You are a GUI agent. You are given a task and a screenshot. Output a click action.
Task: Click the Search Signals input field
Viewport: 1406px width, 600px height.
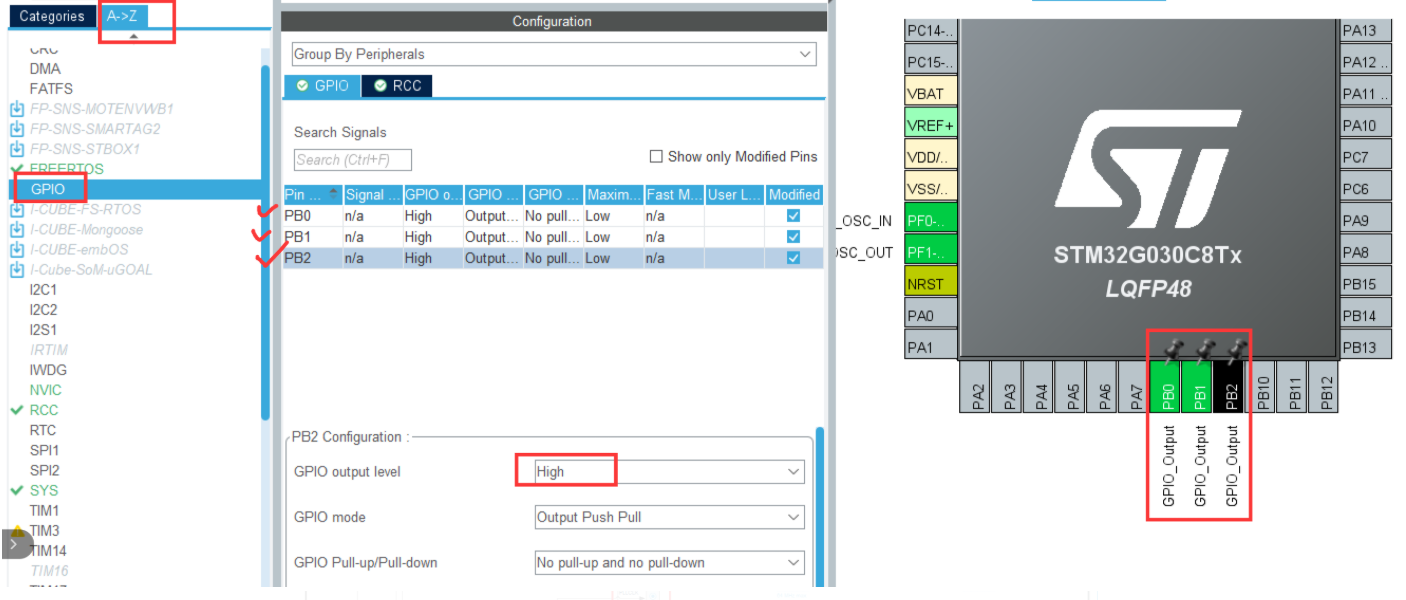[x=353, y=160]
